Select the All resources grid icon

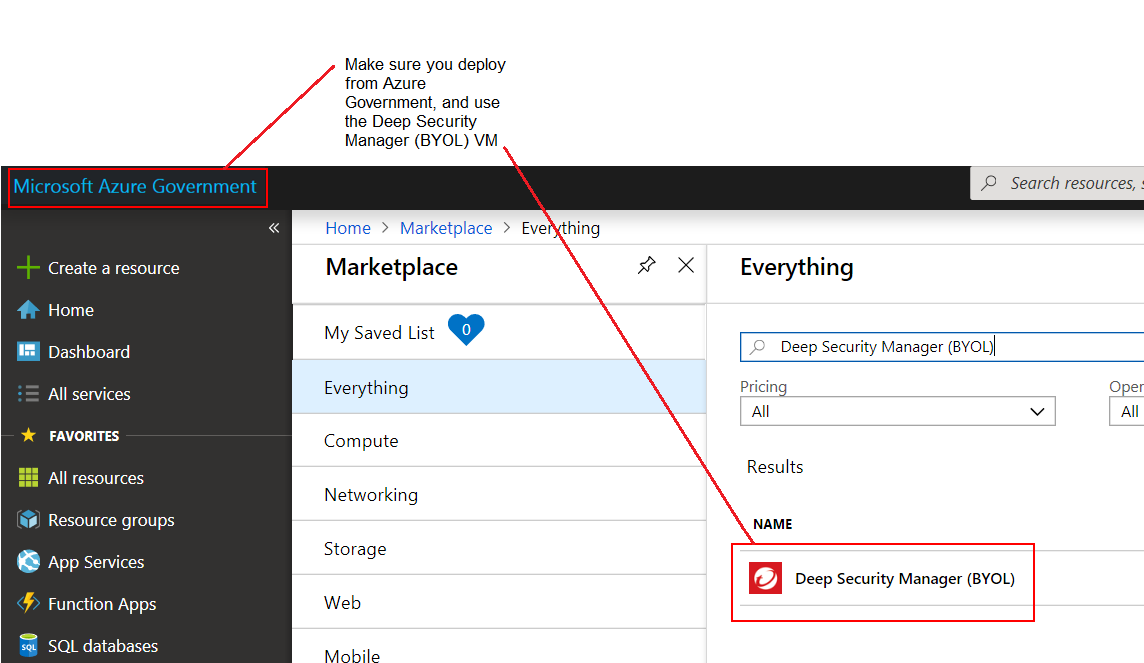[30, 477]
